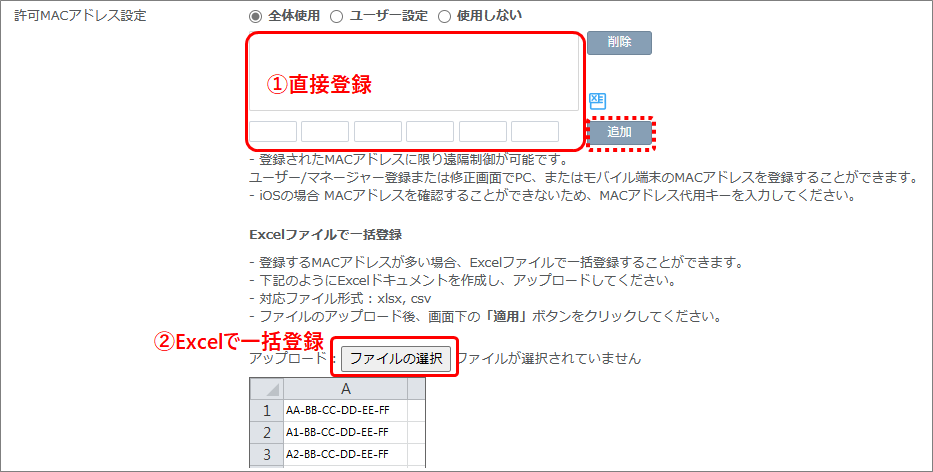Click the 追加 button
This screenshot has height=472, width=933.
[619, 132]
